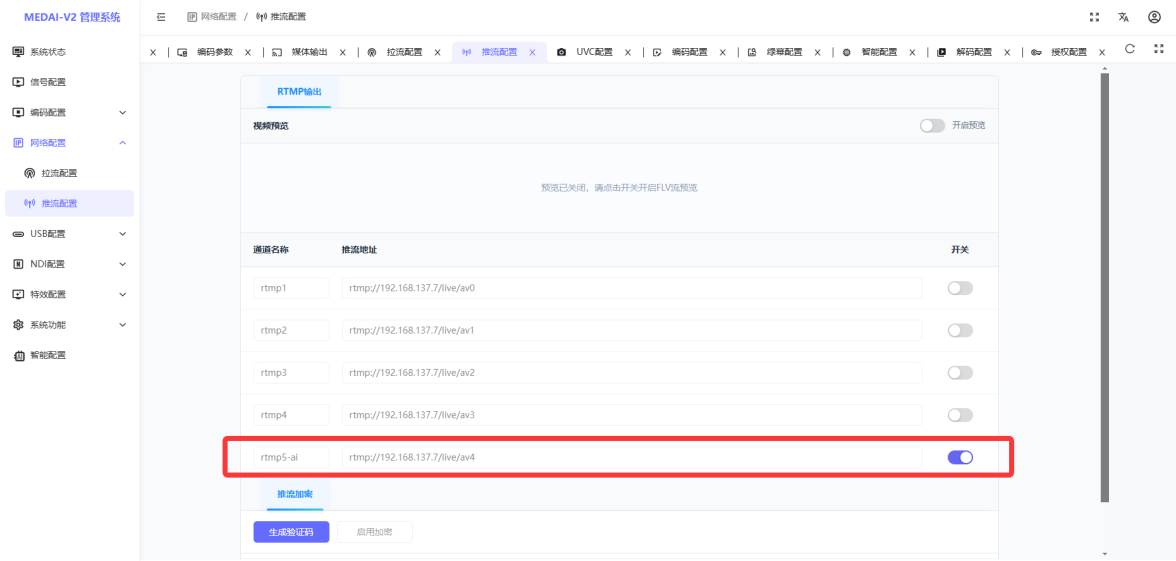The height and width of the screenshot is (561, 1176).
Task: Click the live/av3 push address field
Action: (x=632, y=415)
